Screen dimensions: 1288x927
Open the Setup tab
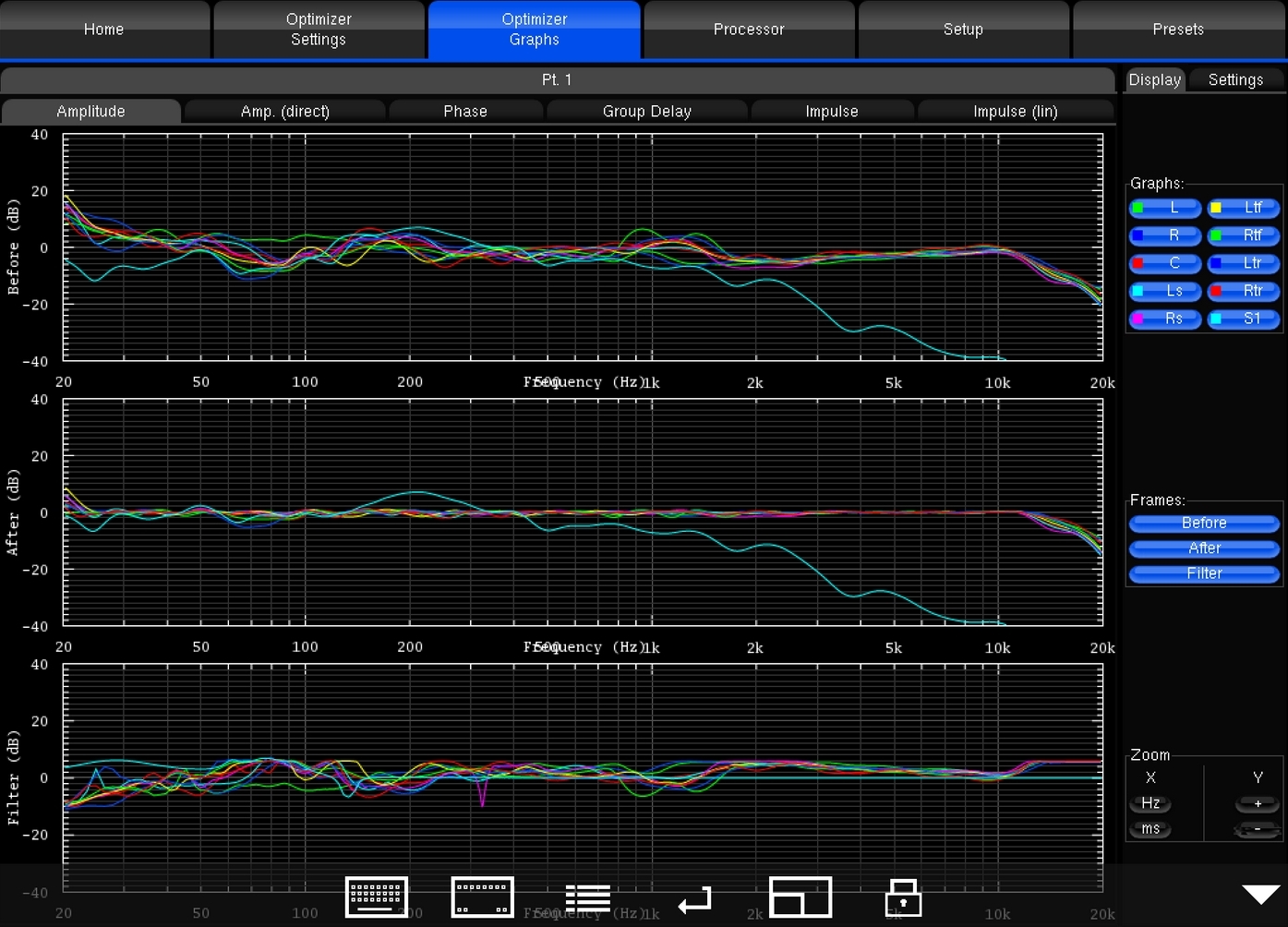click(x=963, y=30)
